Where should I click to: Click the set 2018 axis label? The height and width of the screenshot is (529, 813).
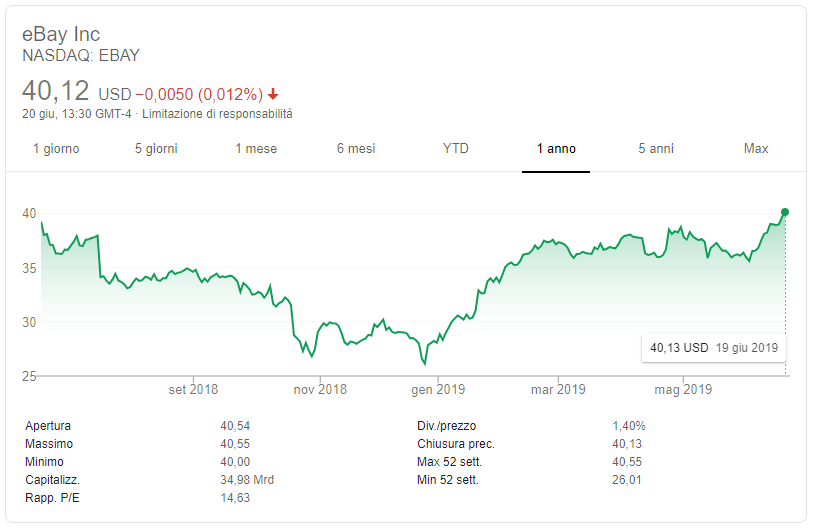pos(193,389)
